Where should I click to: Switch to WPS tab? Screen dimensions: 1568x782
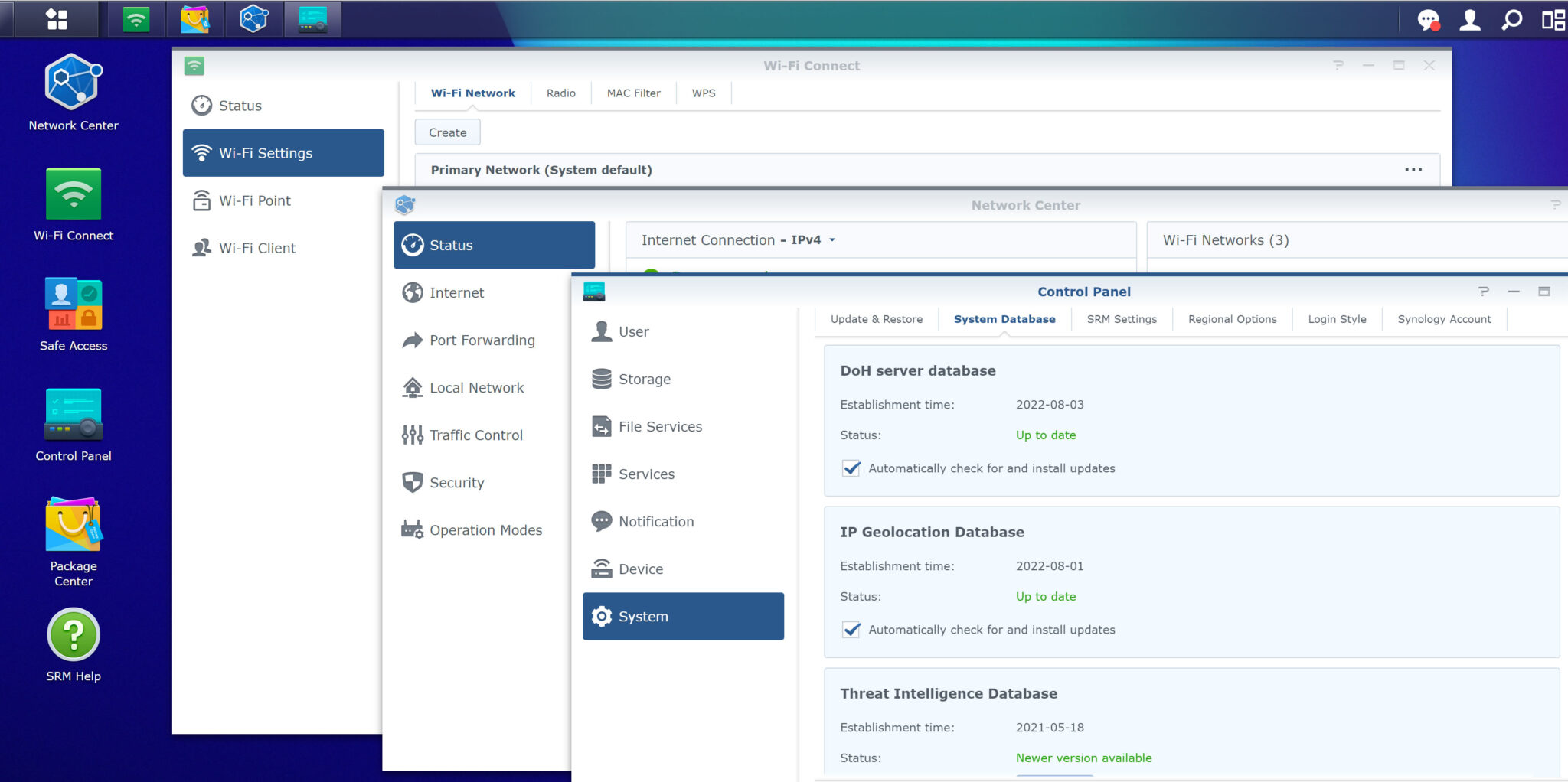704,93
